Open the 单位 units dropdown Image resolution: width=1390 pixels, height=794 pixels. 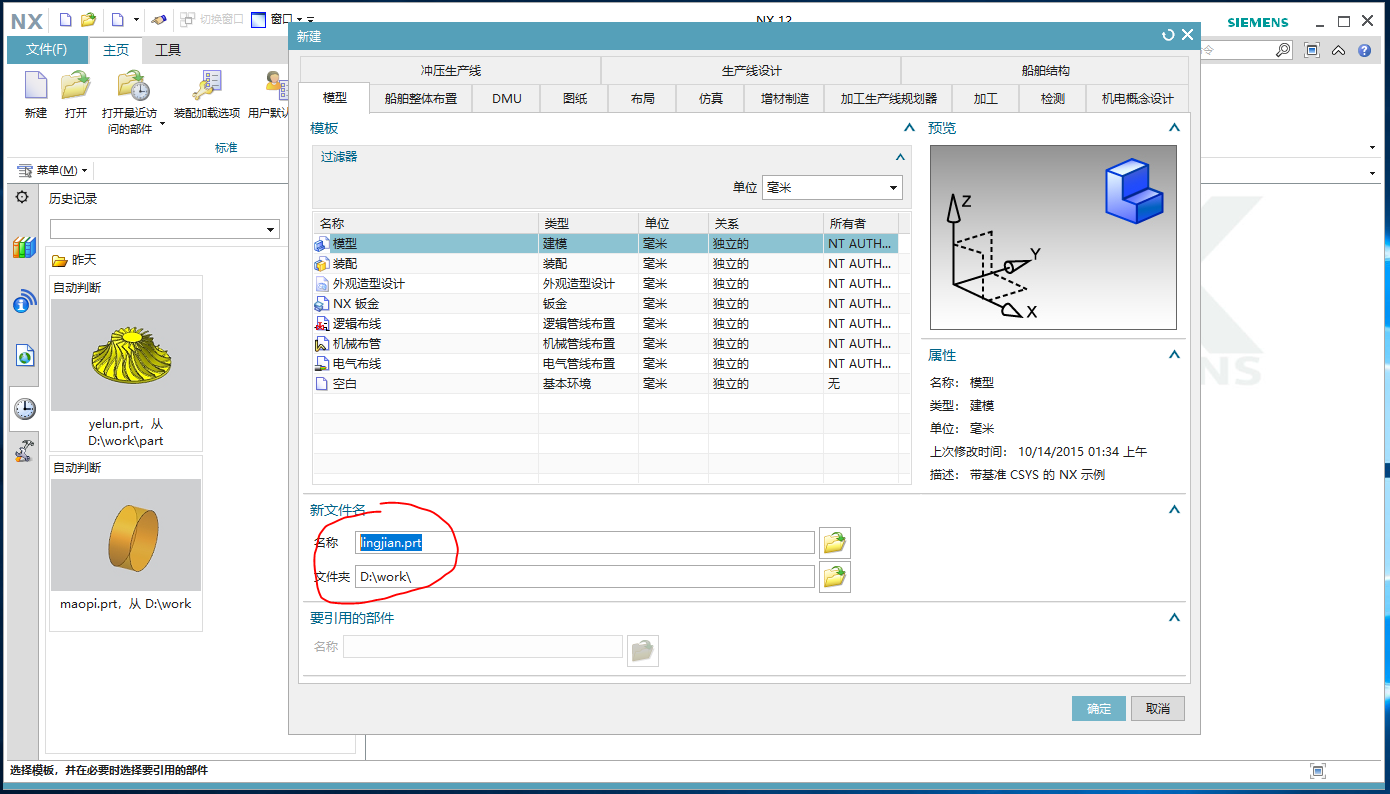coord(832,187)
